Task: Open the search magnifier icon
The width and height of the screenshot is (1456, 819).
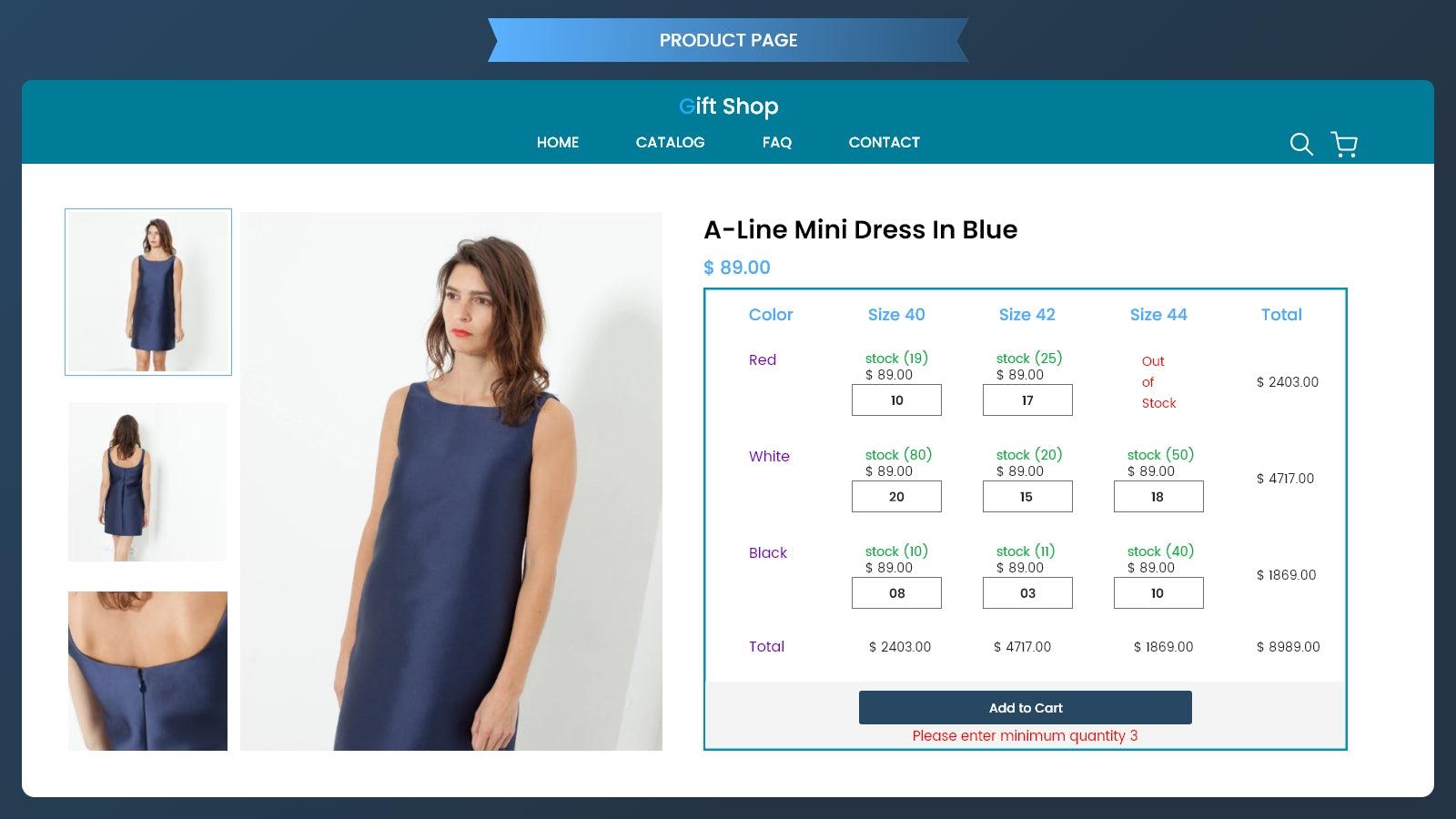Action: point(1301,144)
